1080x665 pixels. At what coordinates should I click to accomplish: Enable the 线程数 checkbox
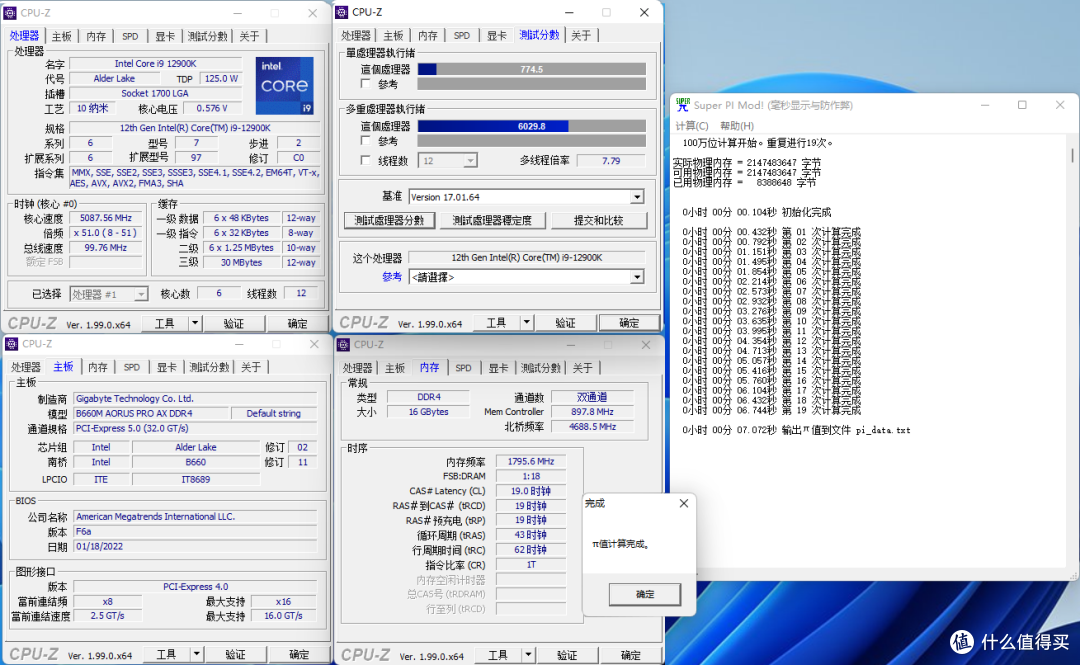tap(366, 161)
